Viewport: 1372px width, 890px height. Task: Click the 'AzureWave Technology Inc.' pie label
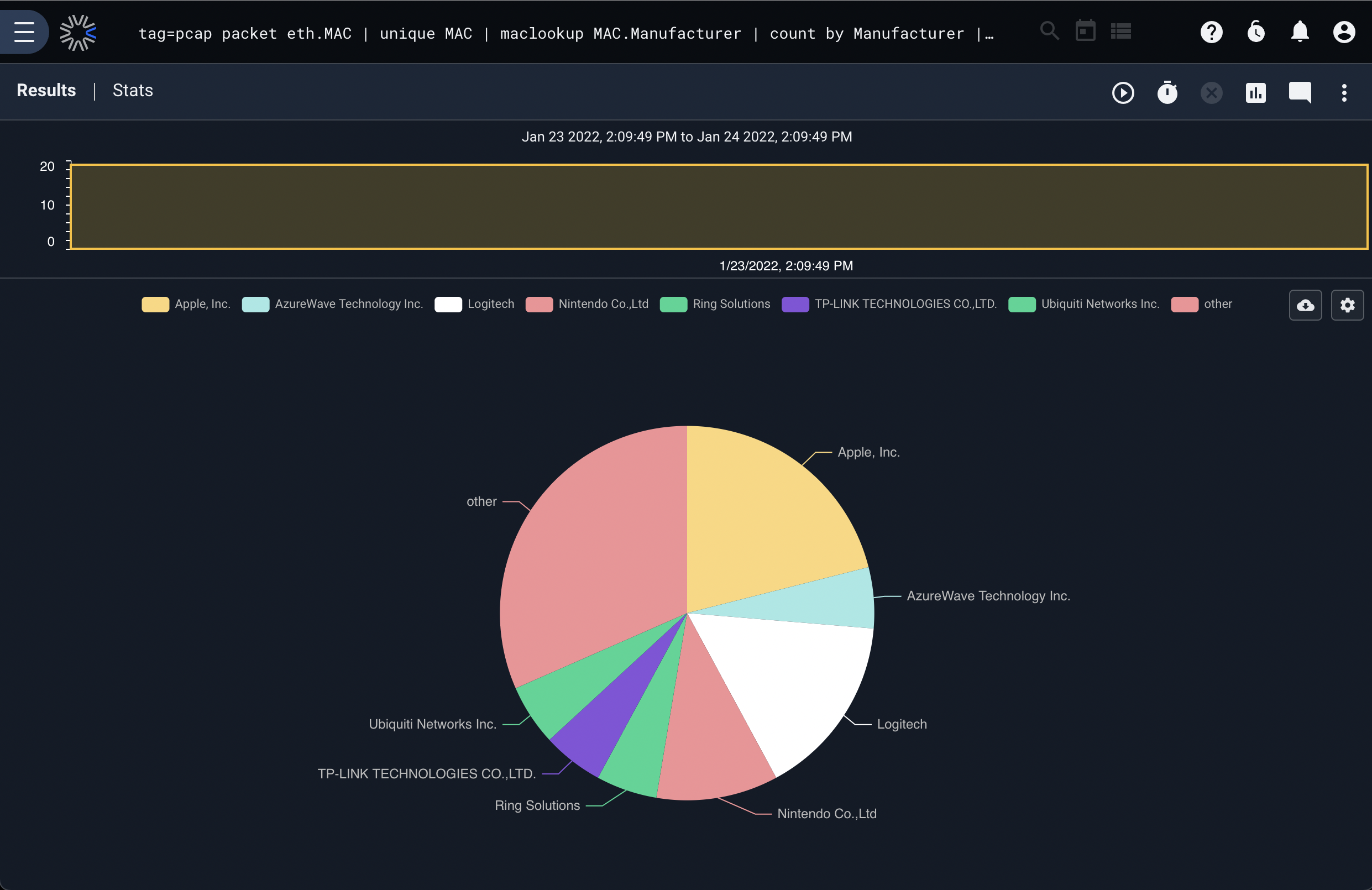[x=988, y=596]
